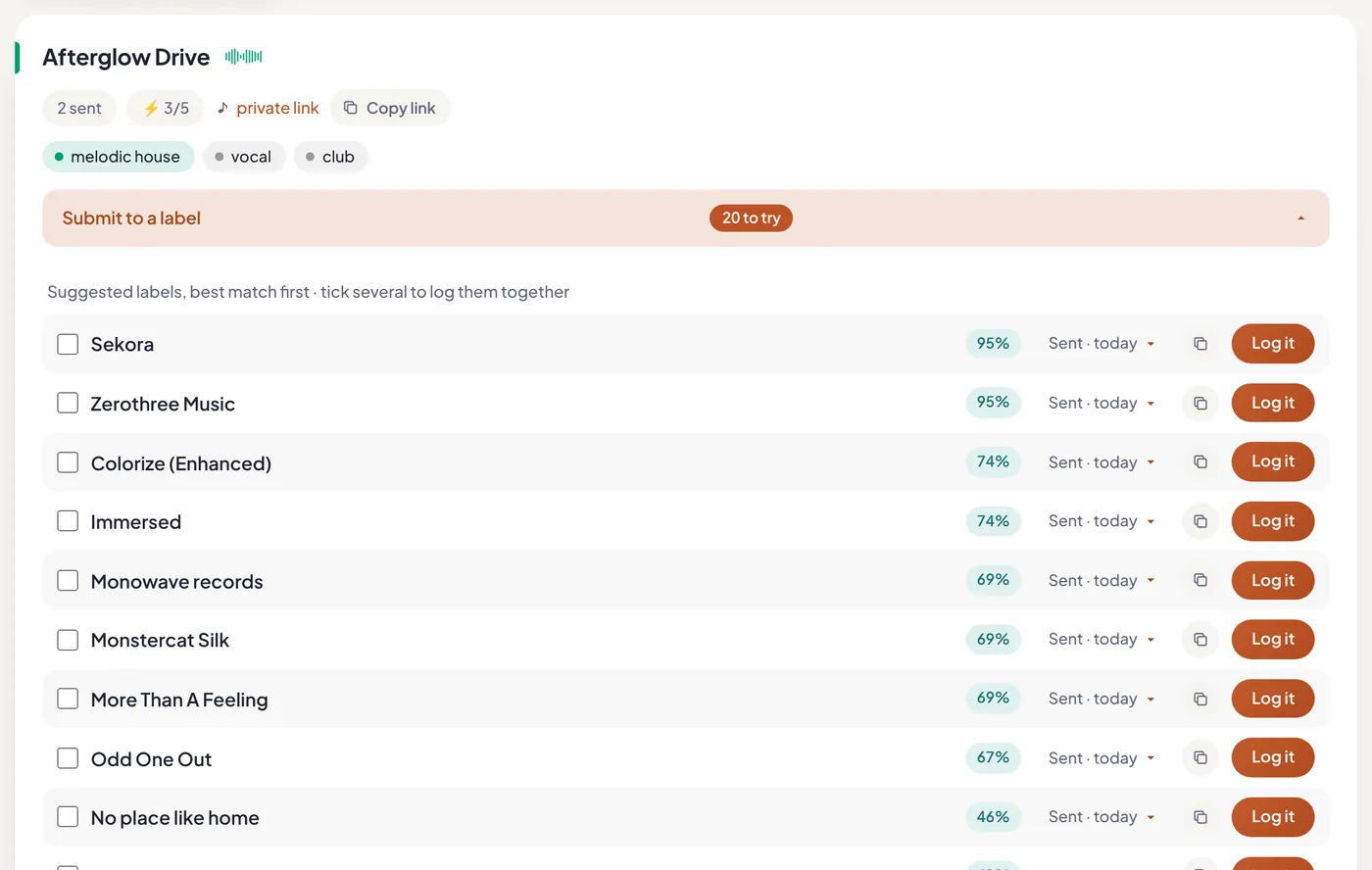This screenshot has height=870, width=1372.
Task: Click the melodic house tag
Action: (x=118, y=157)
